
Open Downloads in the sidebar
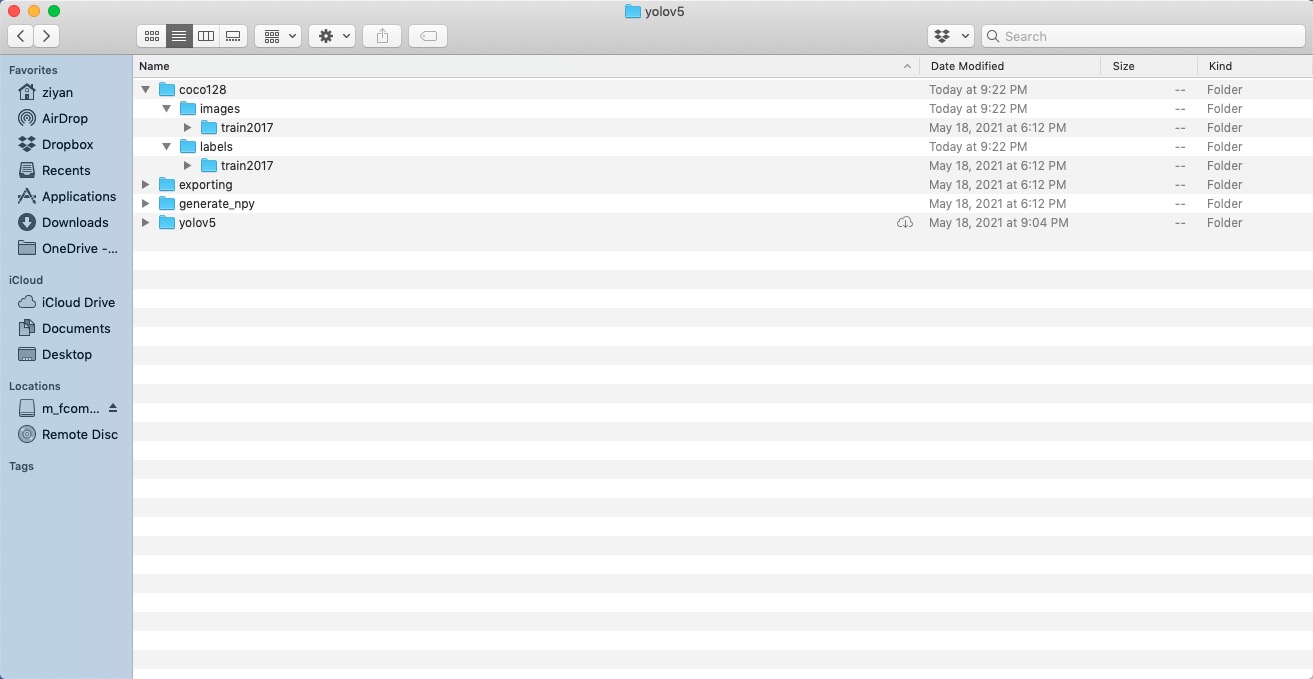[75, 223]
